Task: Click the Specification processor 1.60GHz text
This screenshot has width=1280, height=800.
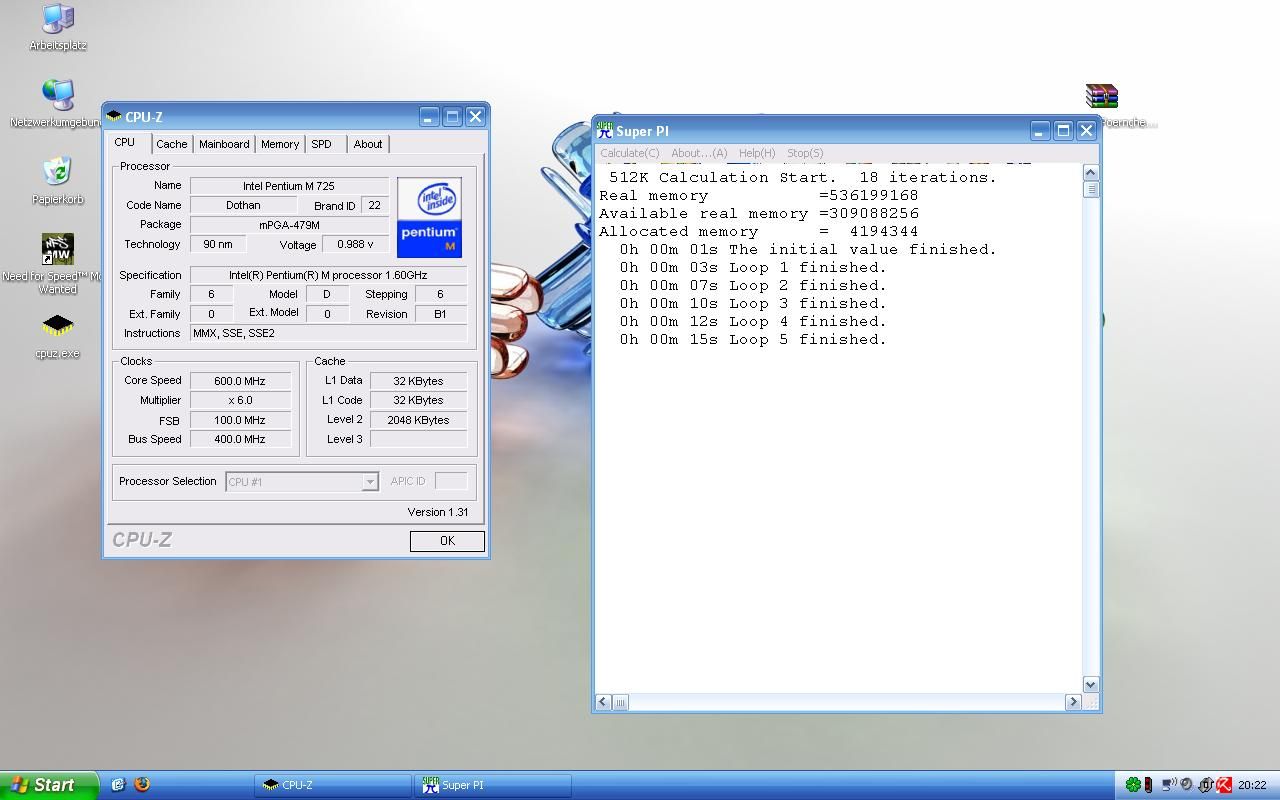Action: pyautogui.click(x=328, y=275)
